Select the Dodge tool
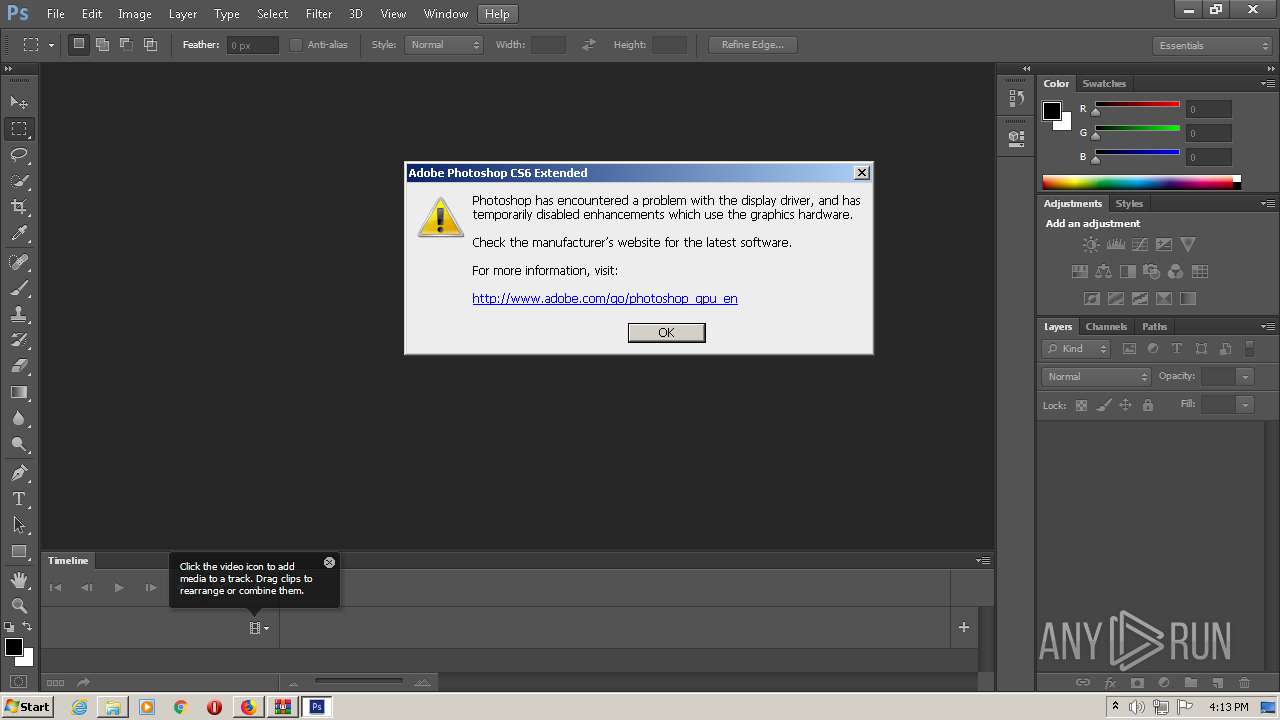The image size is (1280, 720). (x=19, y=444)
